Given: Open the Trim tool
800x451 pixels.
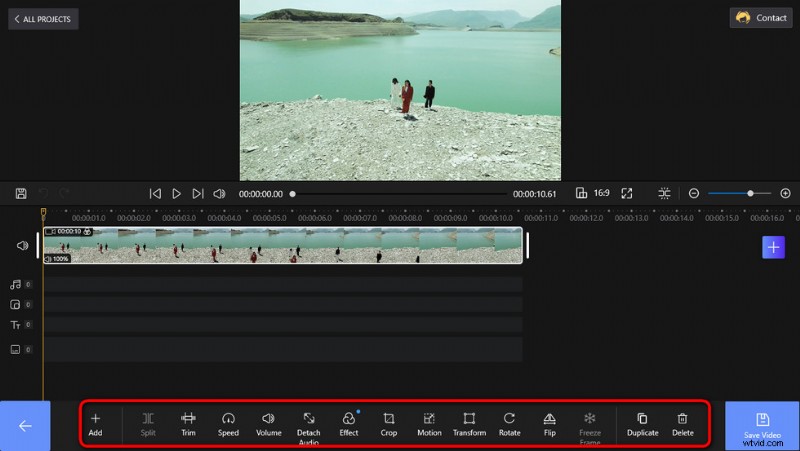Looking at the screenshot, I should (x=188, y=424).
